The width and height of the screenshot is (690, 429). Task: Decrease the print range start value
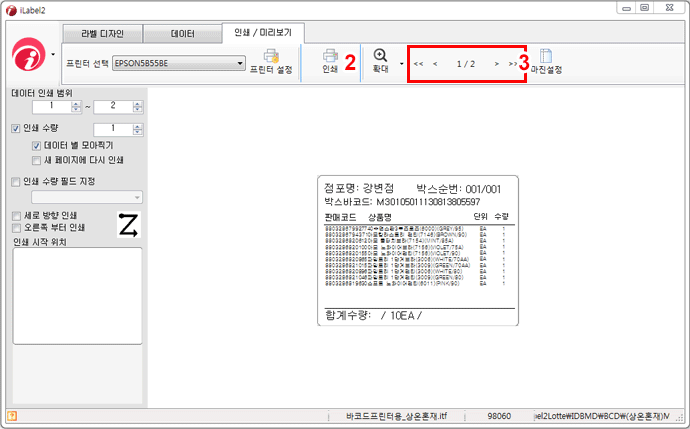76,110
